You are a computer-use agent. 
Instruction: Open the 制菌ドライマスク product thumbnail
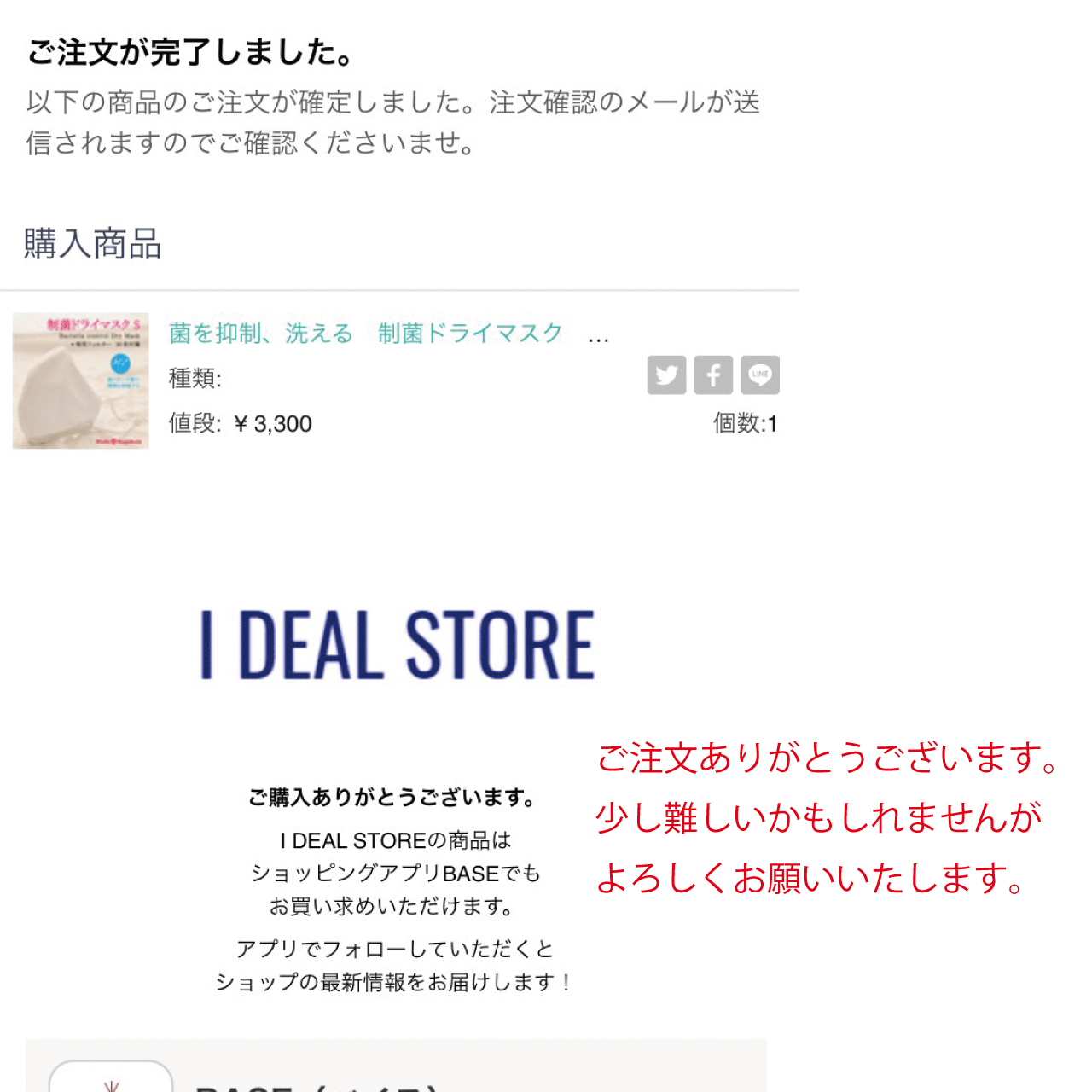(x=81, y=380)
